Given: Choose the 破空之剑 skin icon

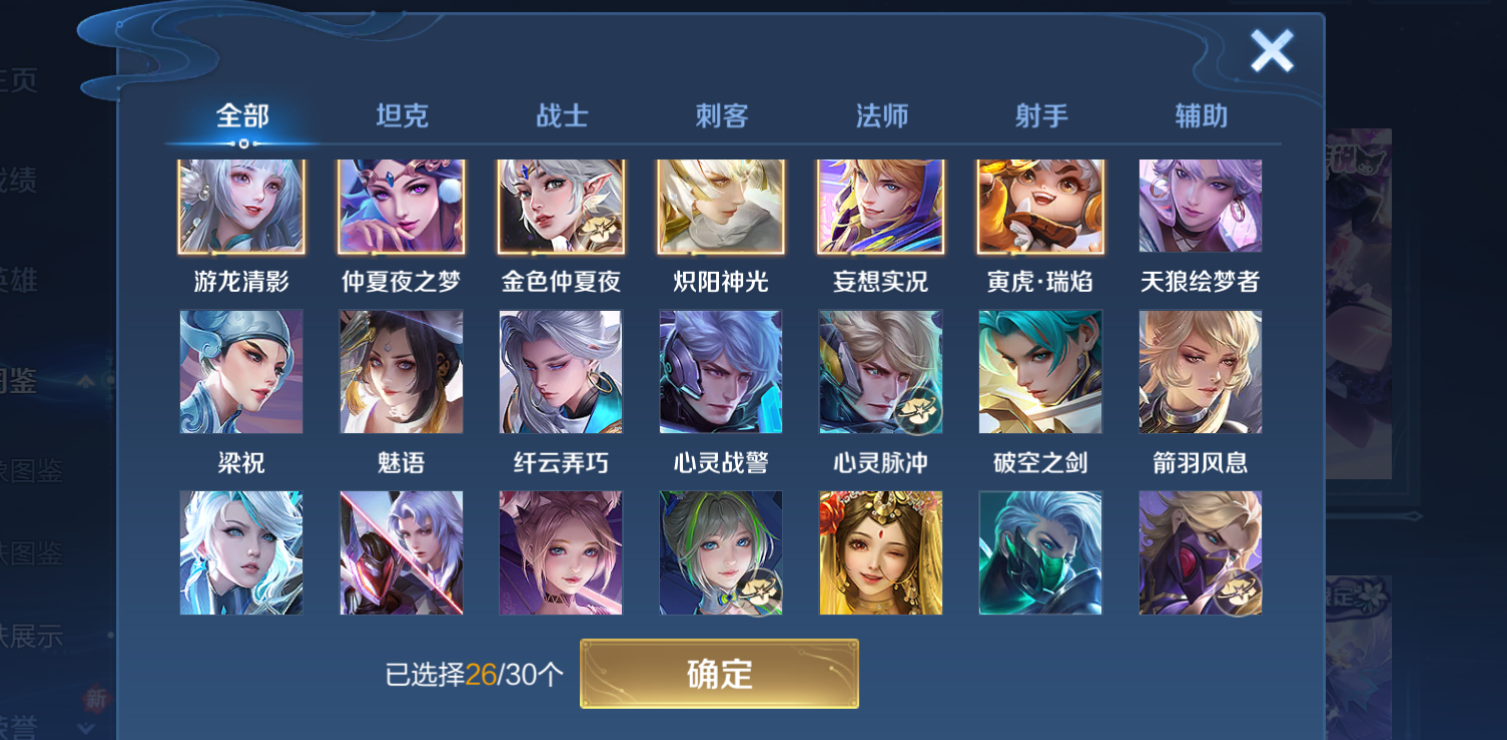Looking at the screenshot, I should (x=1041, y=372).
